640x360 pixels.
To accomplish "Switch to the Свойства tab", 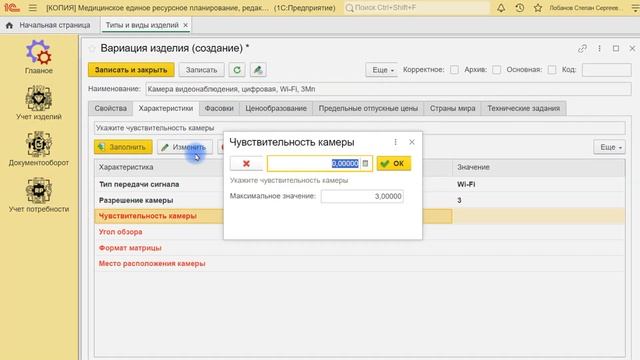I will tap(111, 109).
